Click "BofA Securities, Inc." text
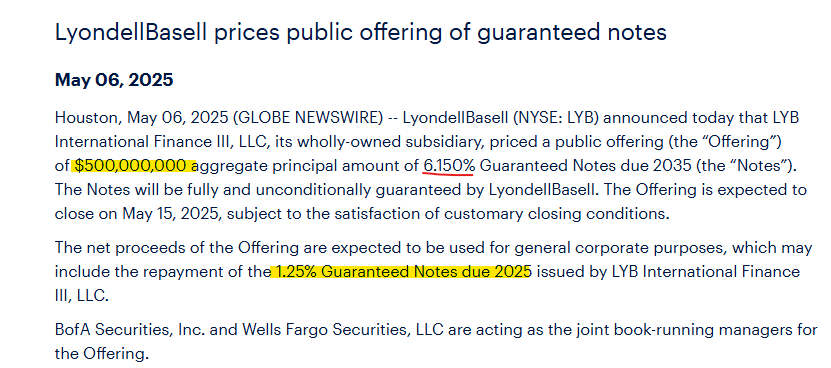831x368 pixels. pos(130,330)
